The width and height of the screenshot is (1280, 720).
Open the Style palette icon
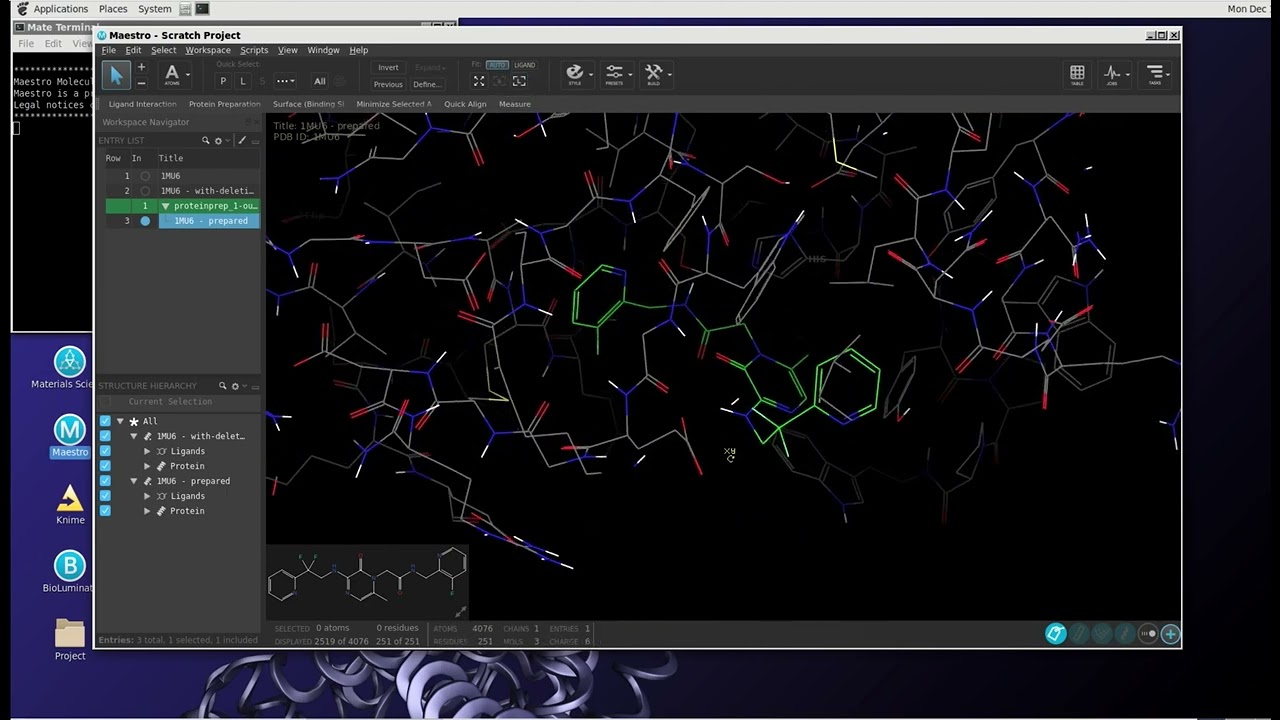click(x=575, y=75)
